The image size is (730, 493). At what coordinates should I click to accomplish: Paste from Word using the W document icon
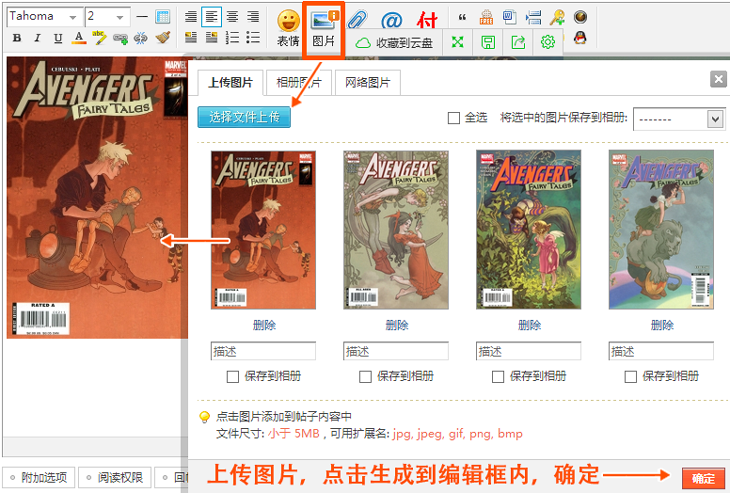click(509, 17)
